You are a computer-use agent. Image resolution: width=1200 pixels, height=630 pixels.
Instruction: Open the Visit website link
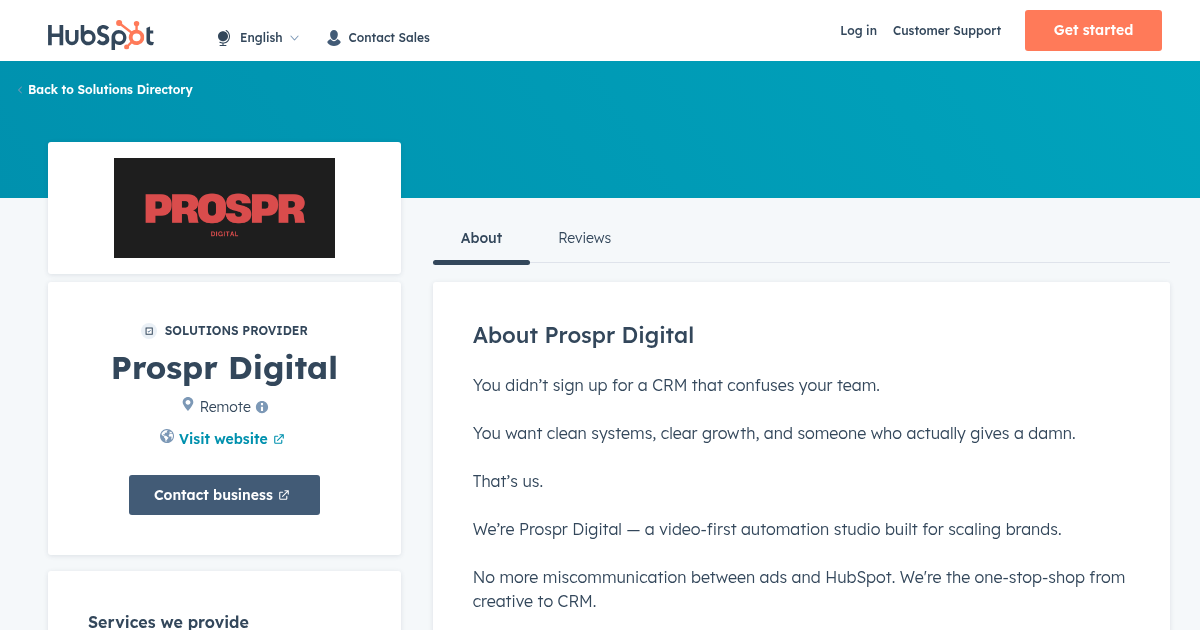pos(223,439)
